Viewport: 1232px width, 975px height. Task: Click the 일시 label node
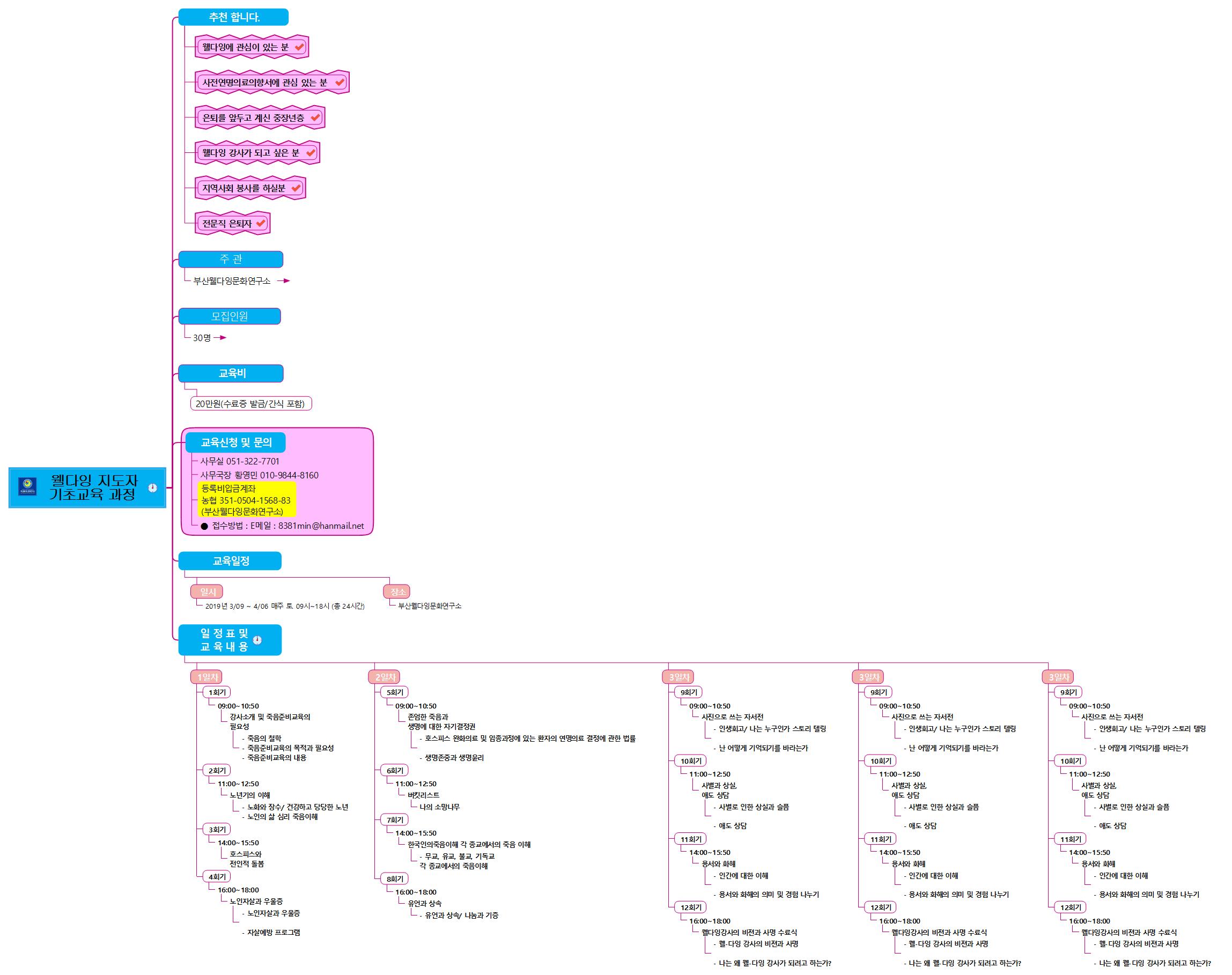[x=207, y=592]
